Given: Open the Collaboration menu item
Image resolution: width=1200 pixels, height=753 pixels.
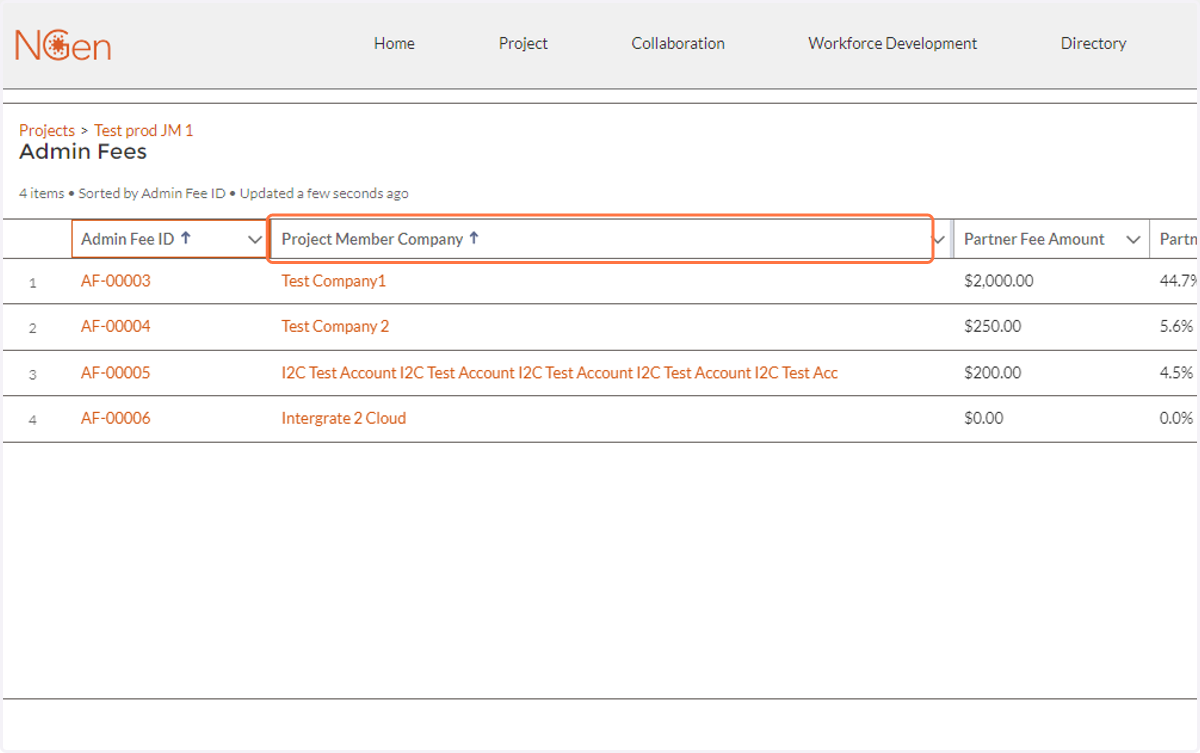Looking at the screenshot, I should (678, 43).
